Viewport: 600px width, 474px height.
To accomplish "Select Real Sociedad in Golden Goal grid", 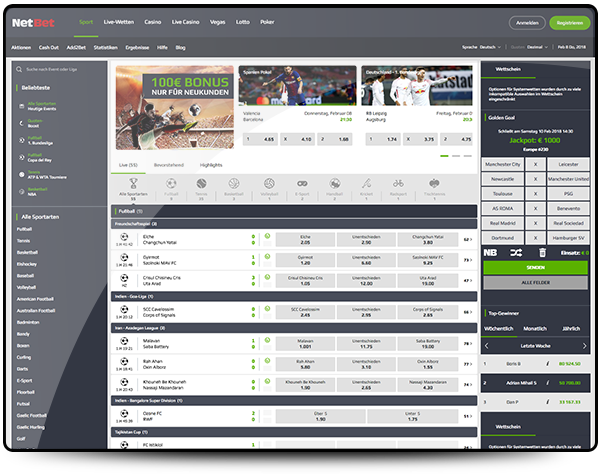I will (568, 223).
